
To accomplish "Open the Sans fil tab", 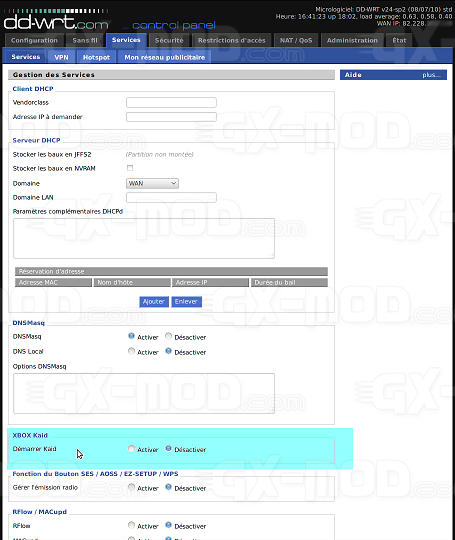I will pos(85,40).
